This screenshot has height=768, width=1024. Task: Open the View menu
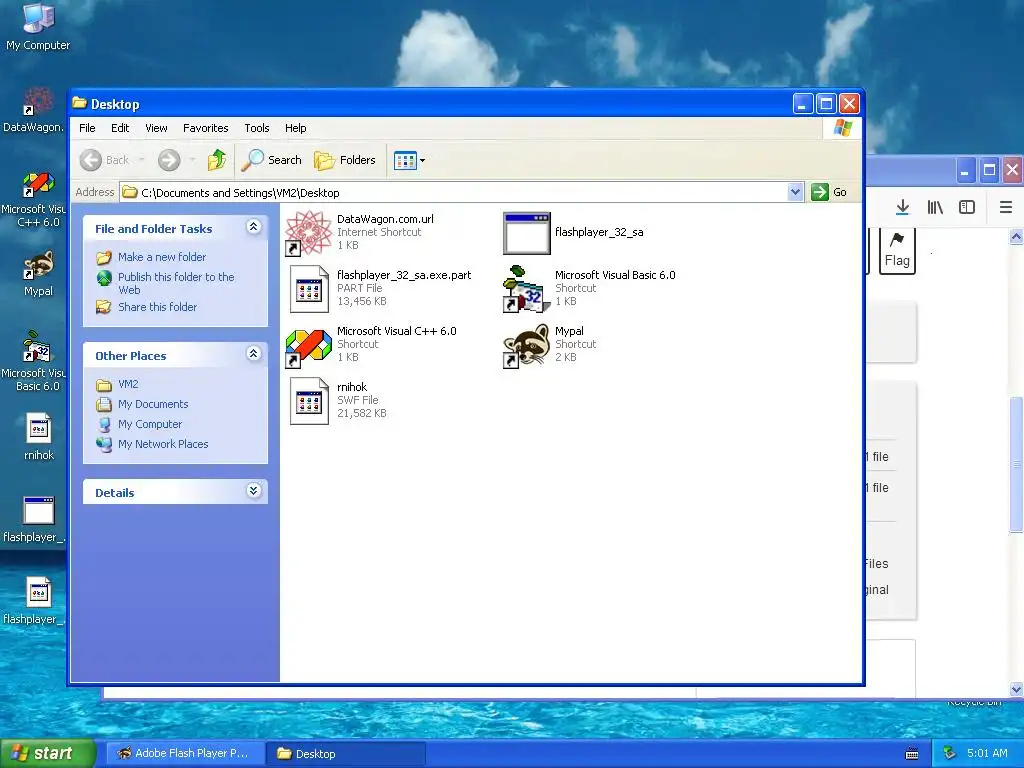156,128
